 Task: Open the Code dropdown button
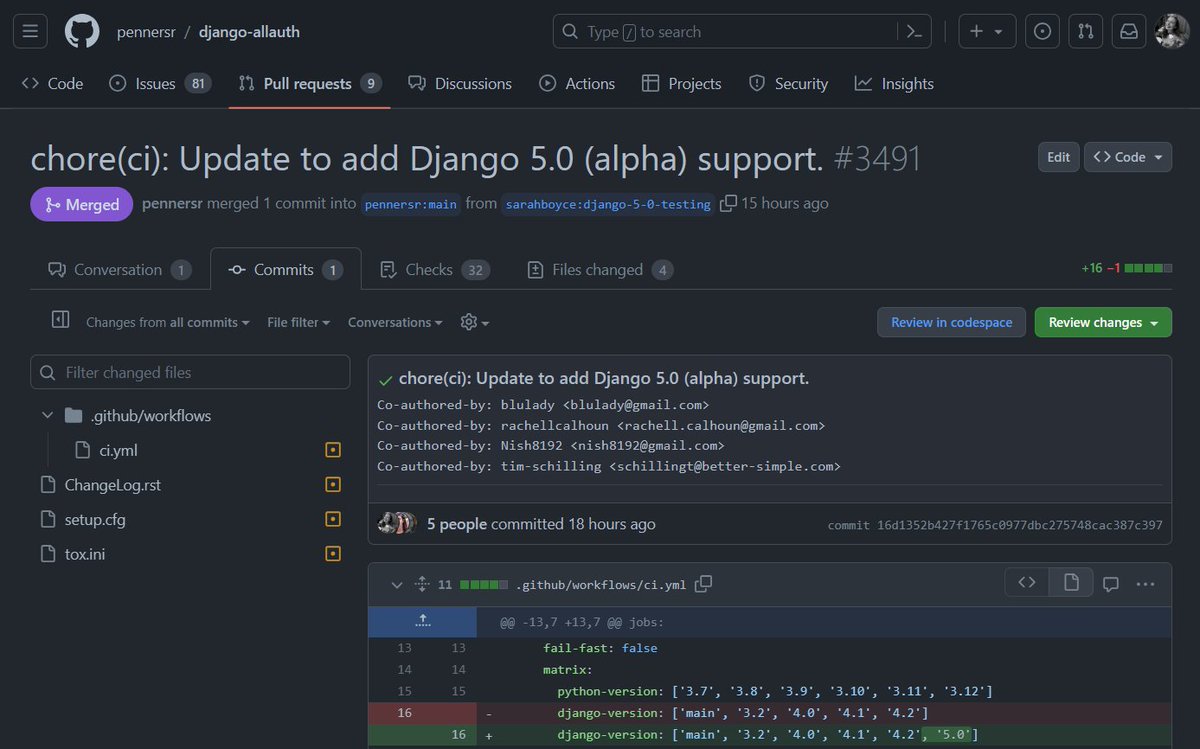[1128, 157]
